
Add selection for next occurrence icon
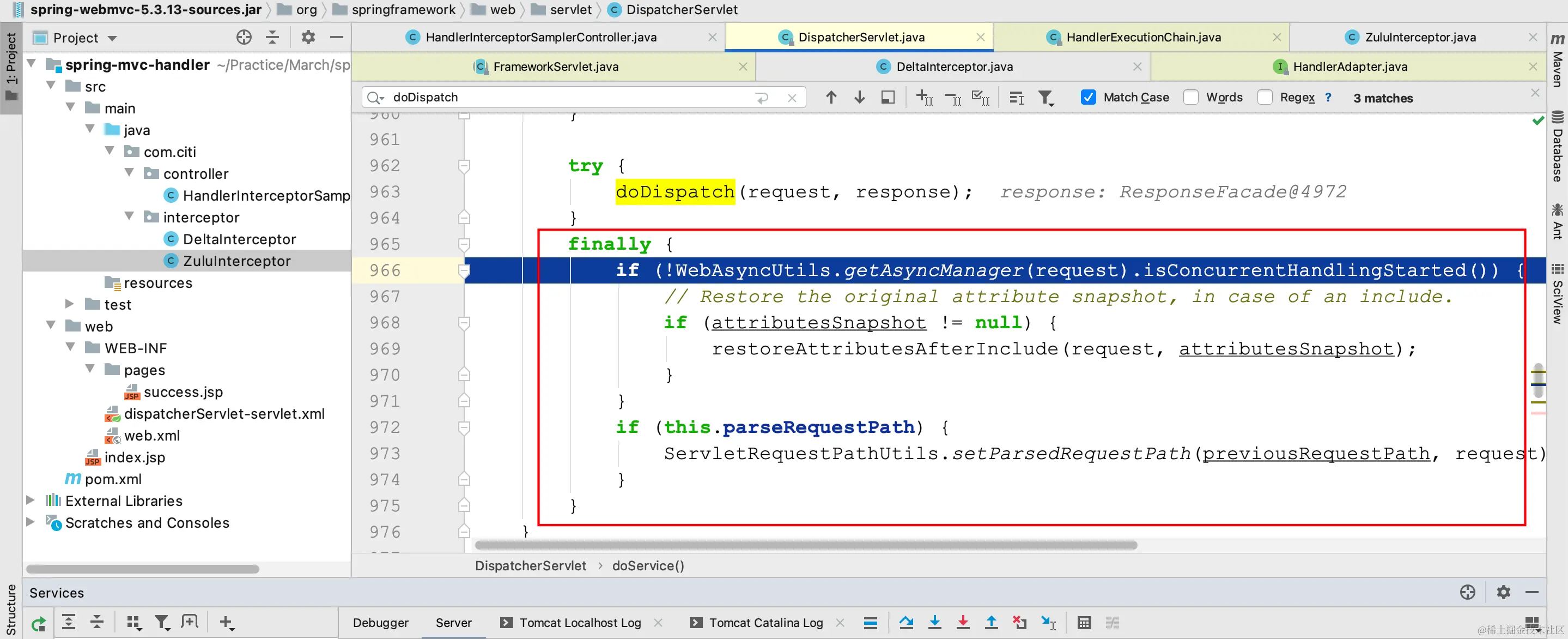(924, 98)
